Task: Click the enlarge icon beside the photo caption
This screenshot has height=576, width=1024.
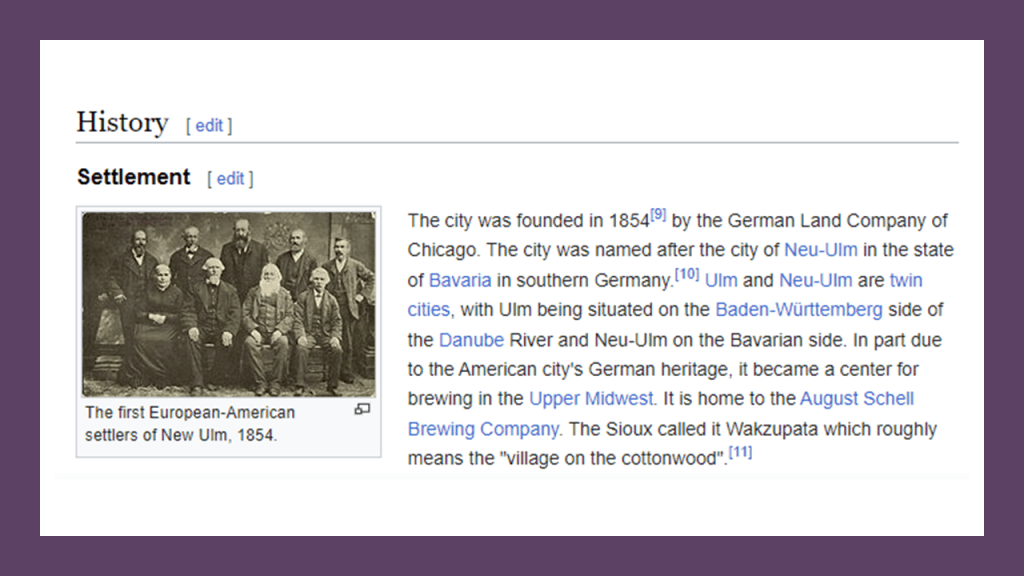Action: point(362,409)
